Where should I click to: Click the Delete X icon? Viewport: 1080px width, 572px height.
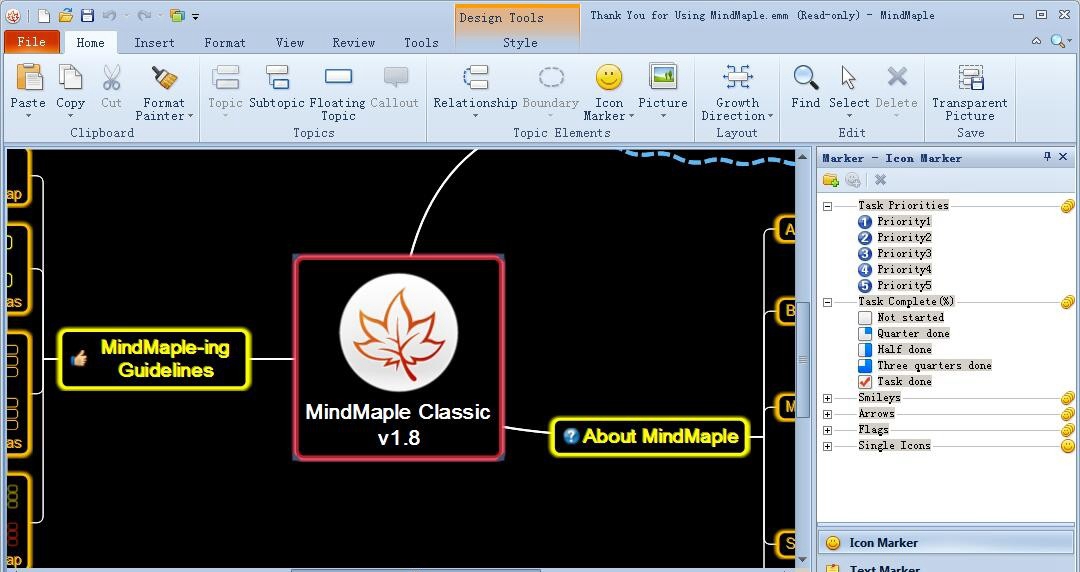tap(897, 76)
